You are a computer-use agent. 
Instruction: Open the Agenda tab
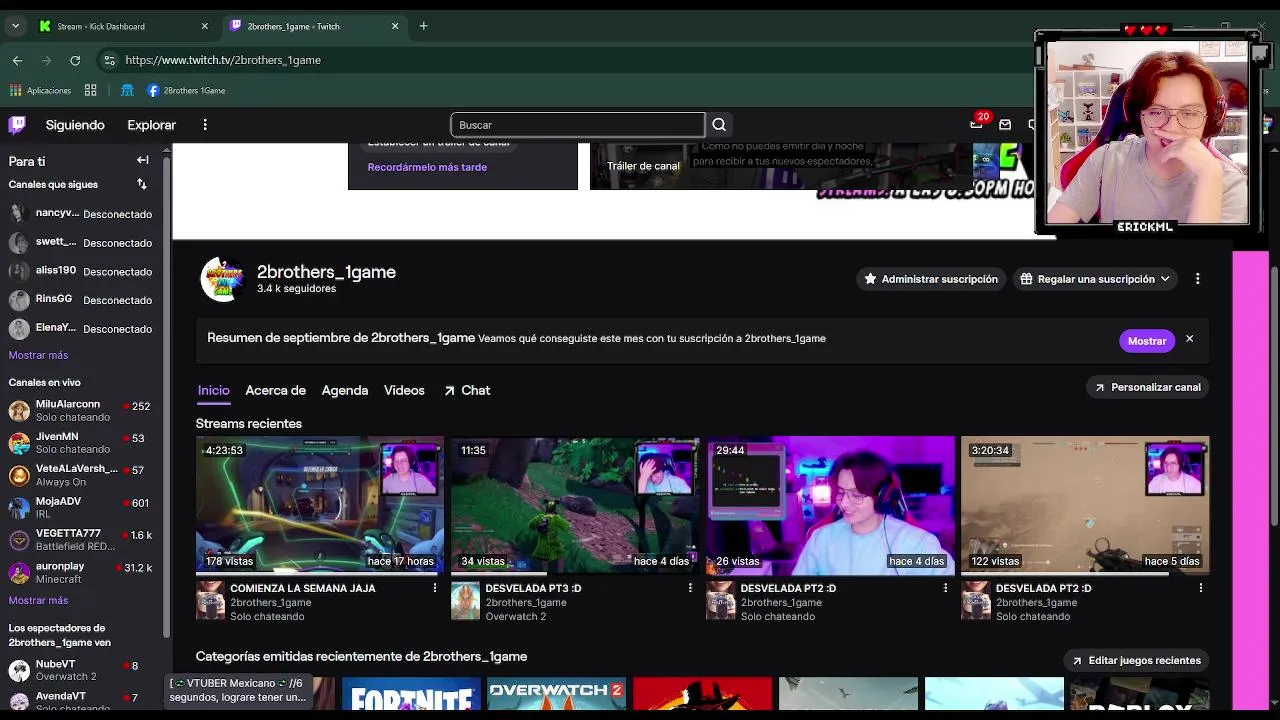click(345, 390)
